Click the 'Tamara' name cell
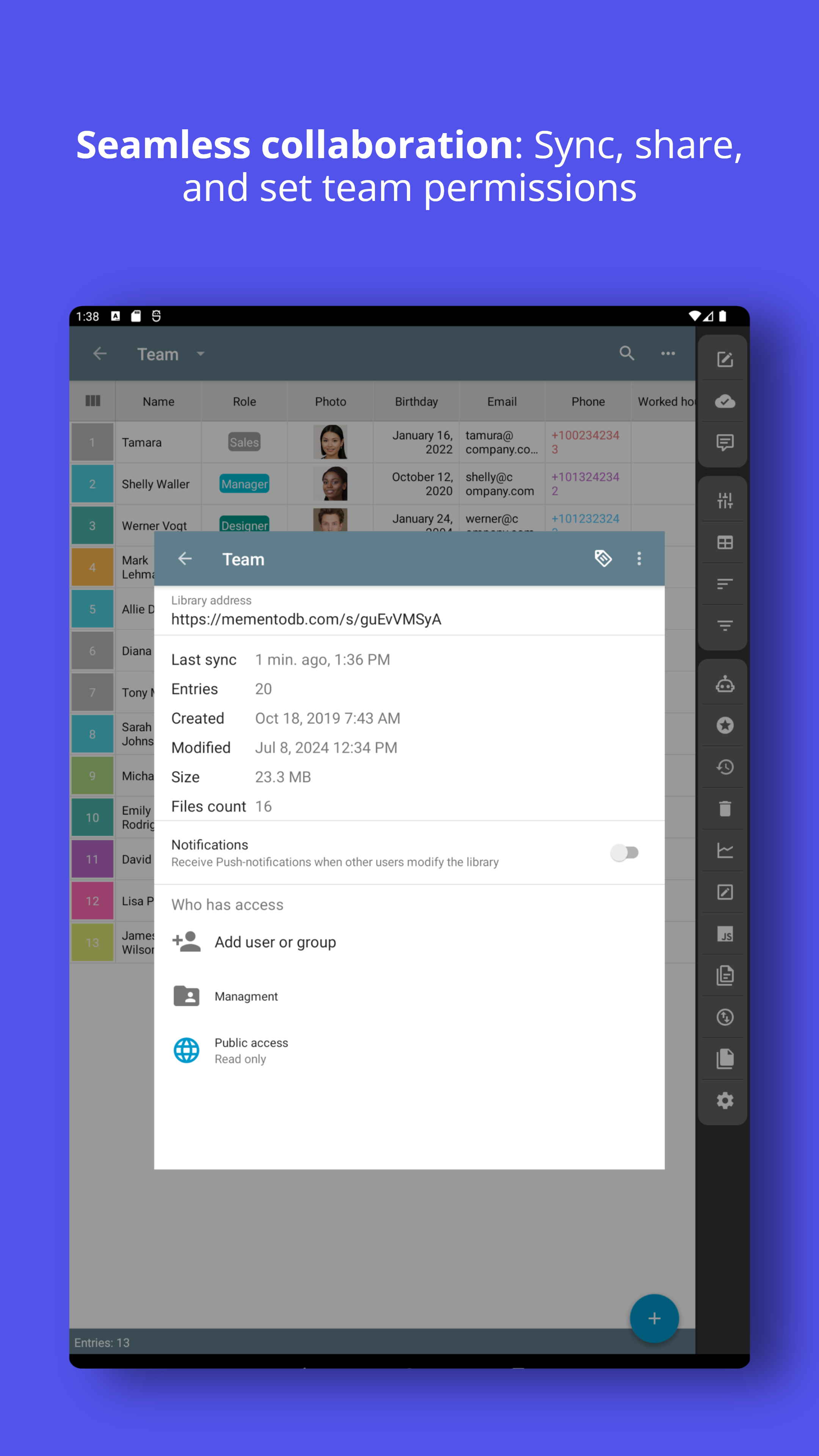Viewport: 819px width, 1456px height. pyautogui.click(x=158, y=442)
